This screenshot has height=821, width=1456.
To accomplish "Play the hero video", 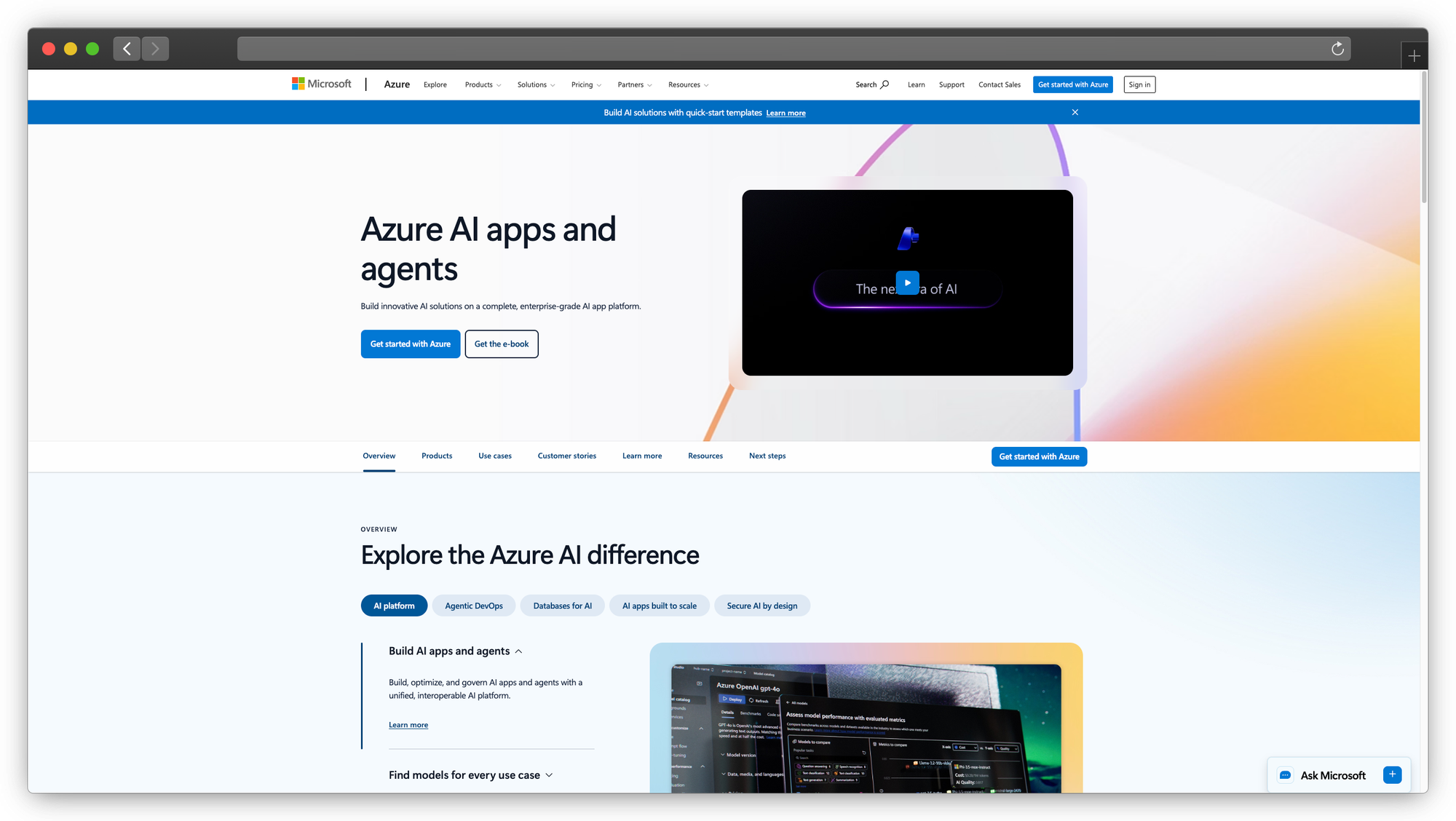I will pos(907,282).
